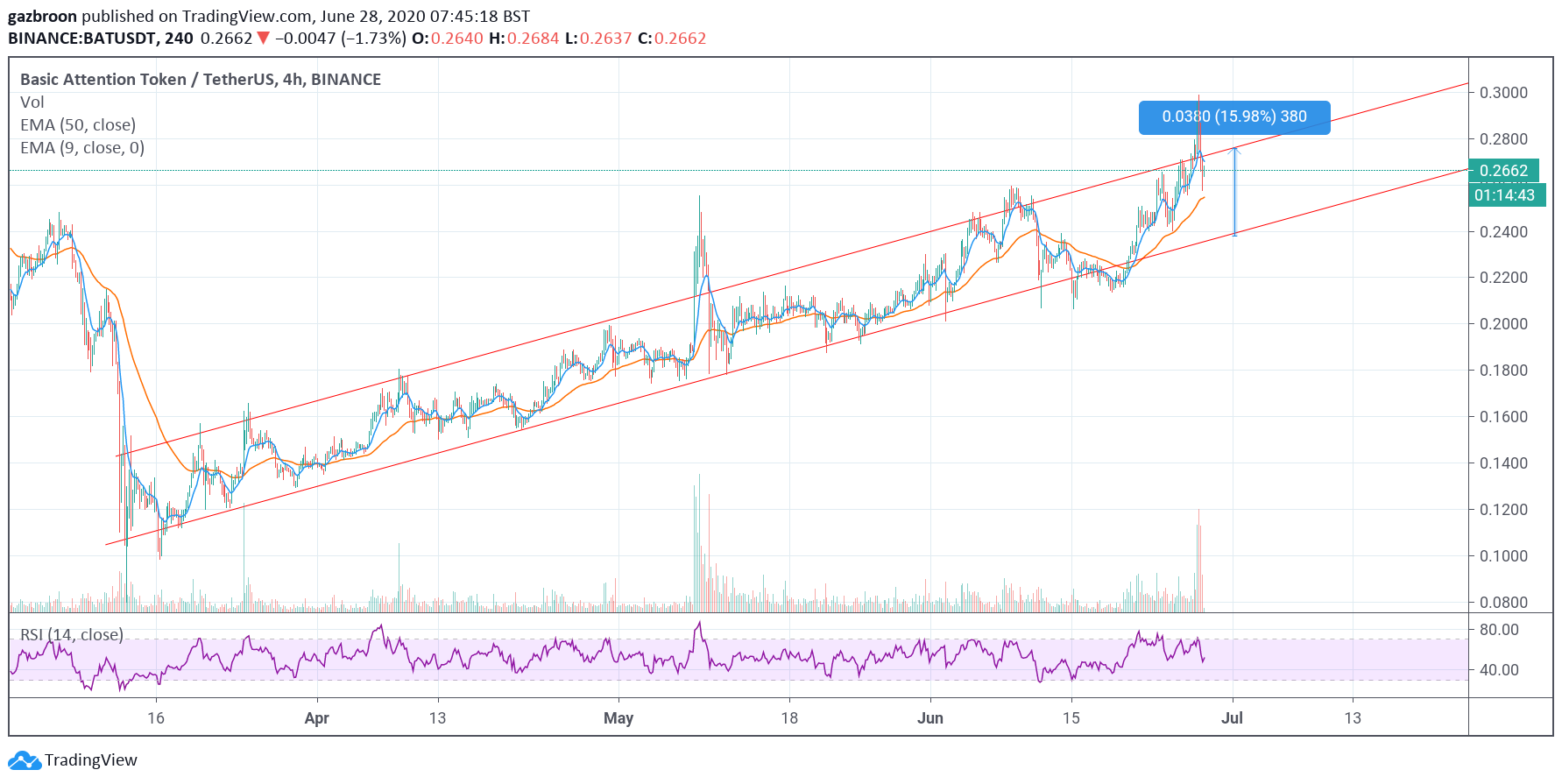
Task: Click the 15 date label on time axis
Action: (1071, 718)
